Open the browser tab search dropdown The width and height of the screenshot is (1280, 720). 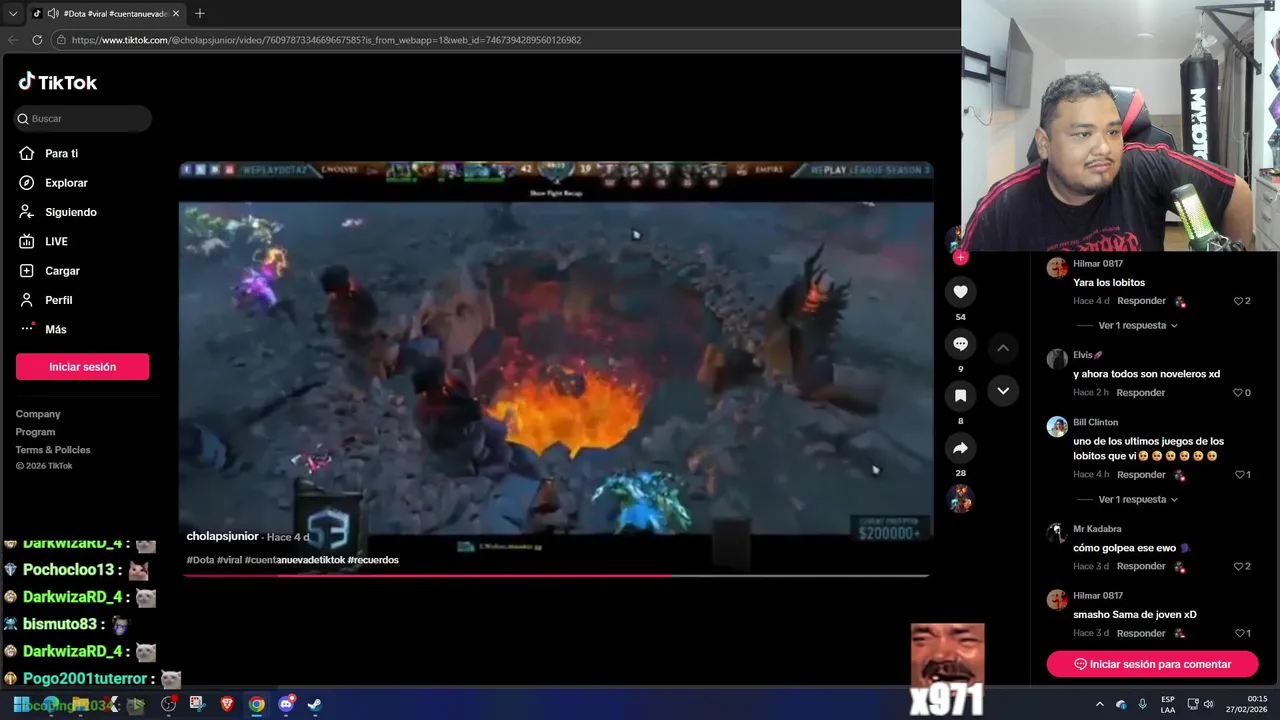[13, 14]
